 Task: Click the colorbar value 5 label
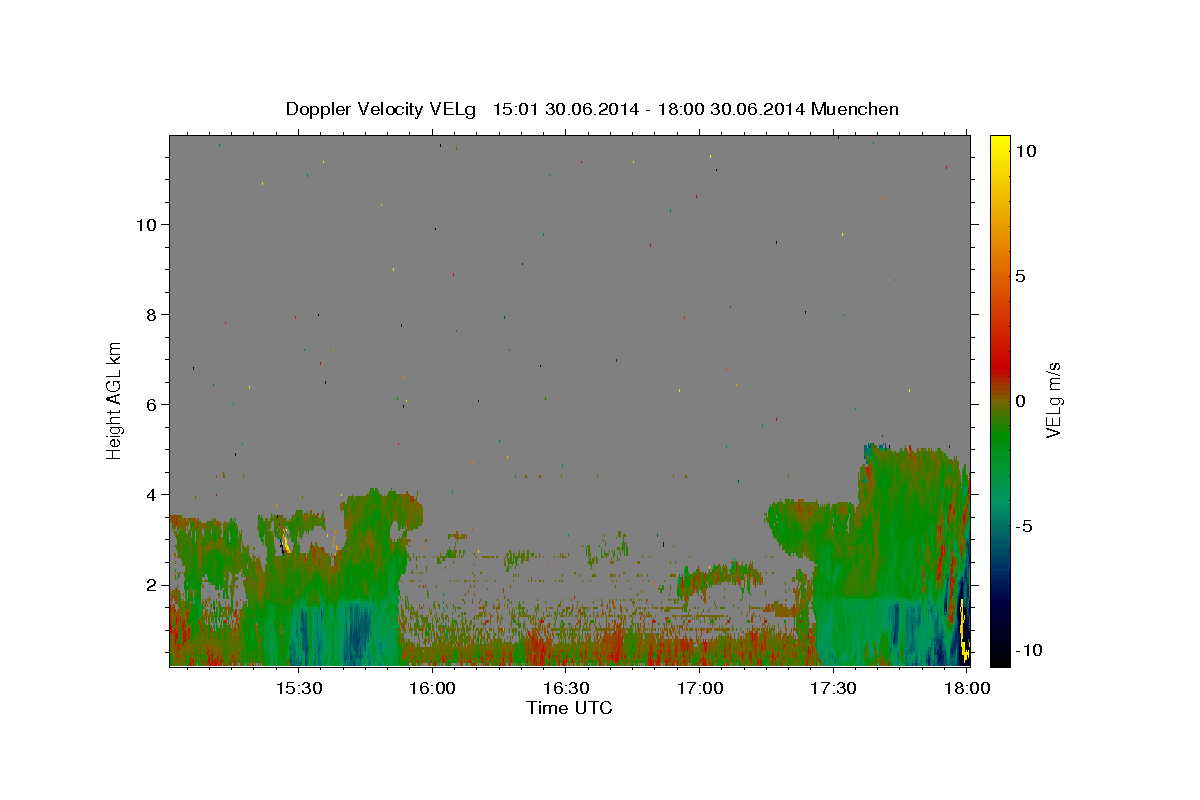[1020, 276]
